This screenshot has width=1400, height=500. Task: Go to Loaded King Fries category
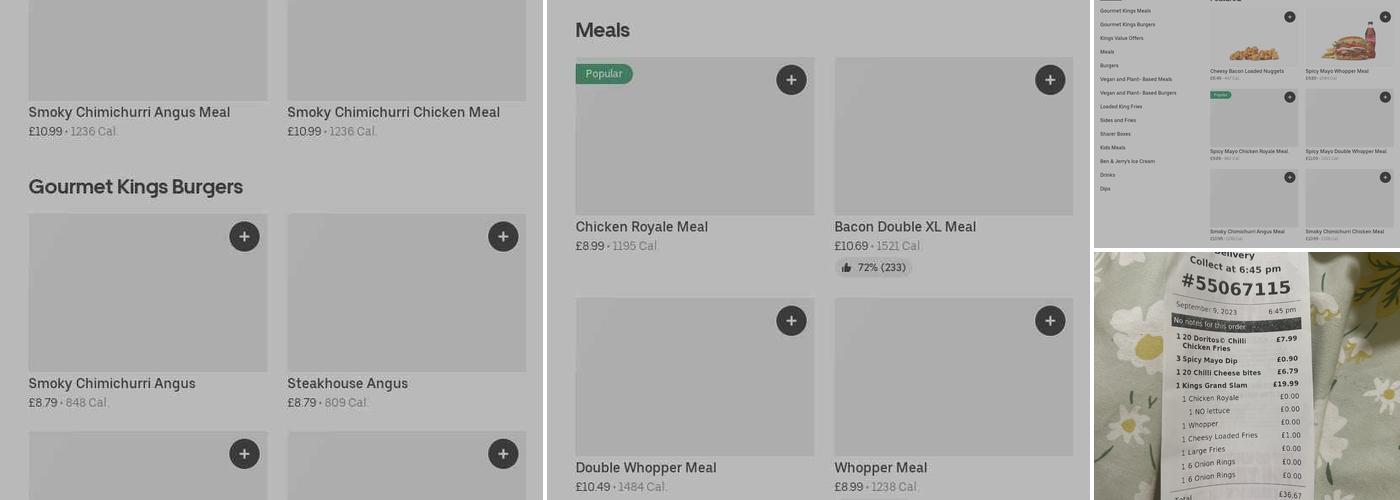[x=1121, y=106]
